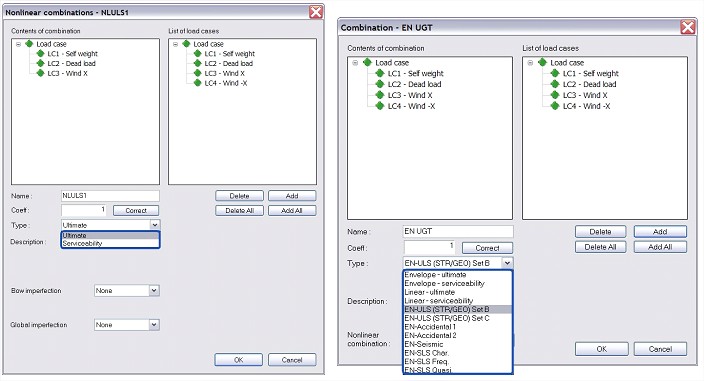Click the Coeff field in NLULS1 dialog

(x=84, y=210)
